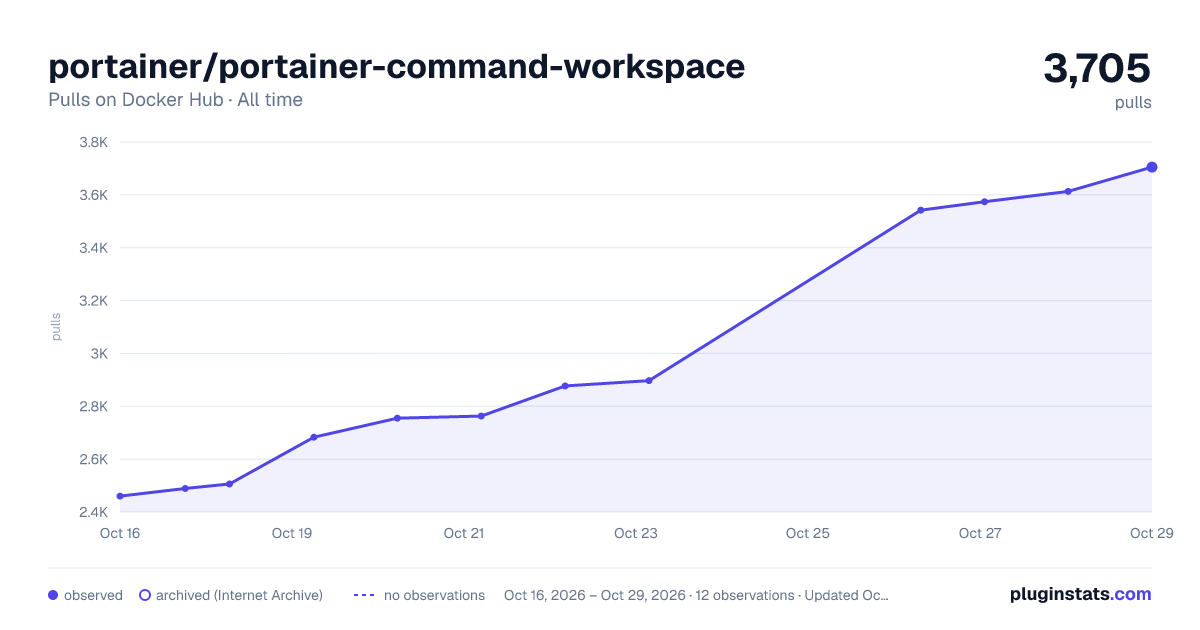Viewport: 1200px width, 630px height.
Task: Click the 3.2K y-axis label
Action: 94,301
